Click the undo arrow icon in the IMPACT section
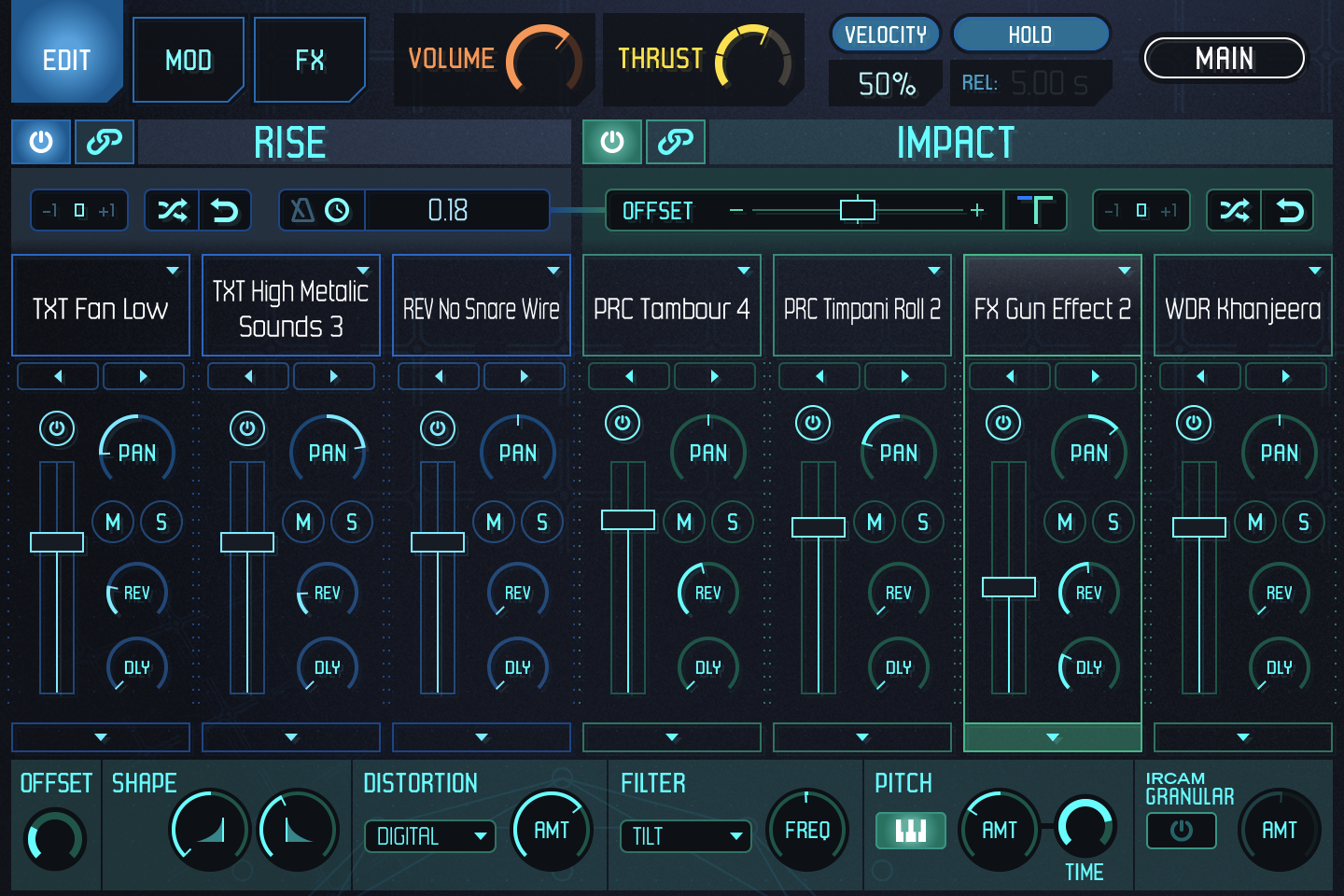 pos(1291,210)
